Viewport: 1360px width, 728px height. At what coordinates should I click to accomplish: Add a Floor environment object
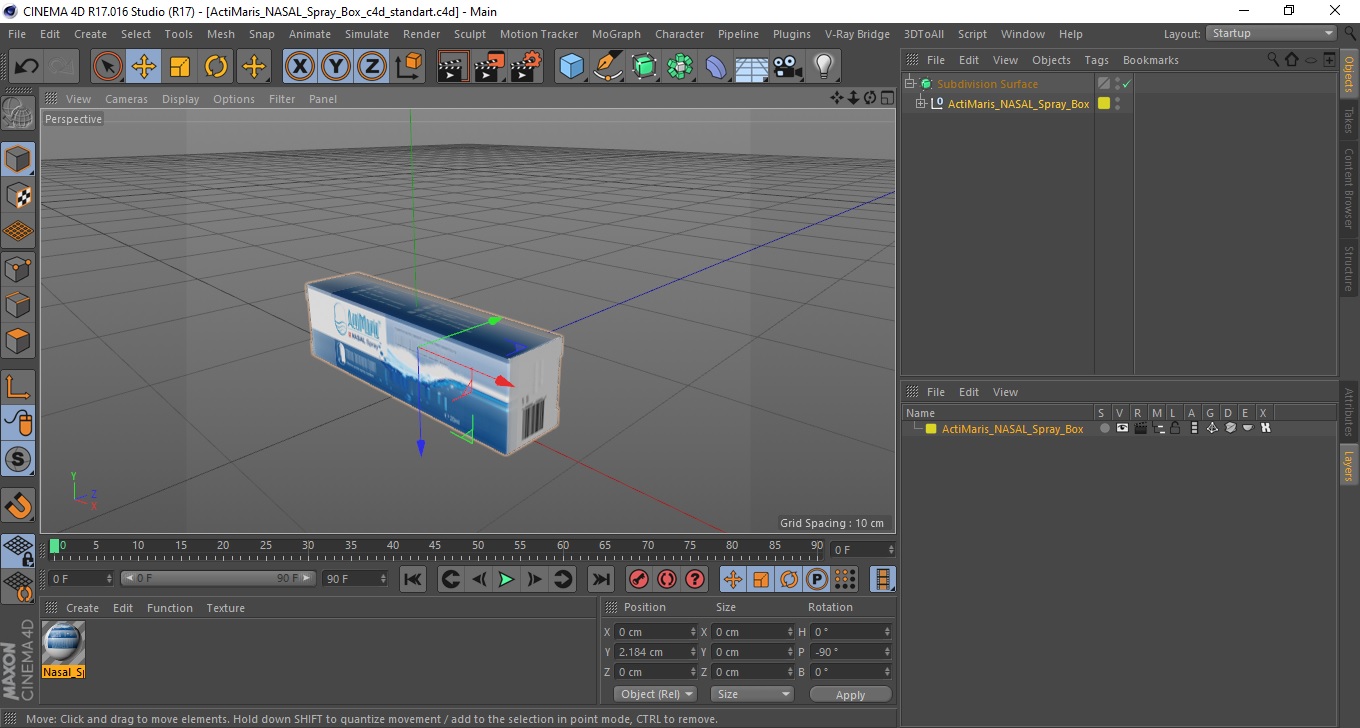point(751,67)
